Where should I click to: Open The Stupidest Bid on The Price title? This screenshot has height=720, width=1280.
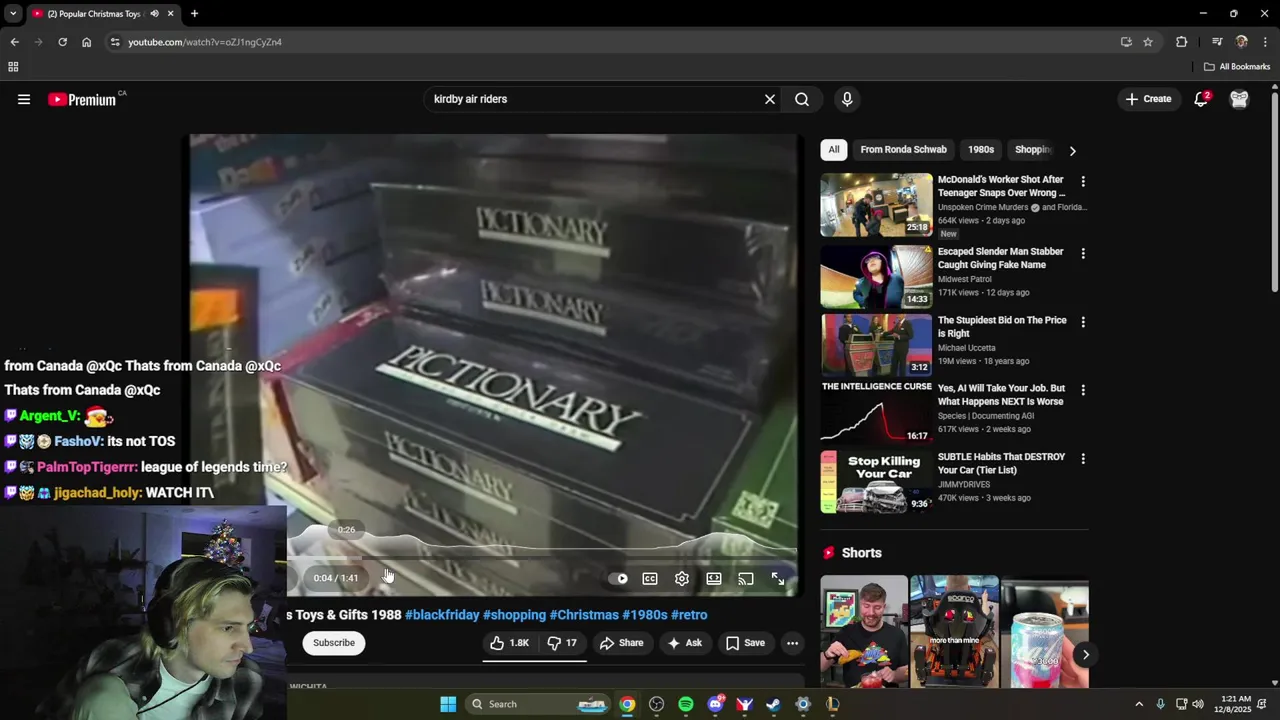click(x=1002, y=327)
